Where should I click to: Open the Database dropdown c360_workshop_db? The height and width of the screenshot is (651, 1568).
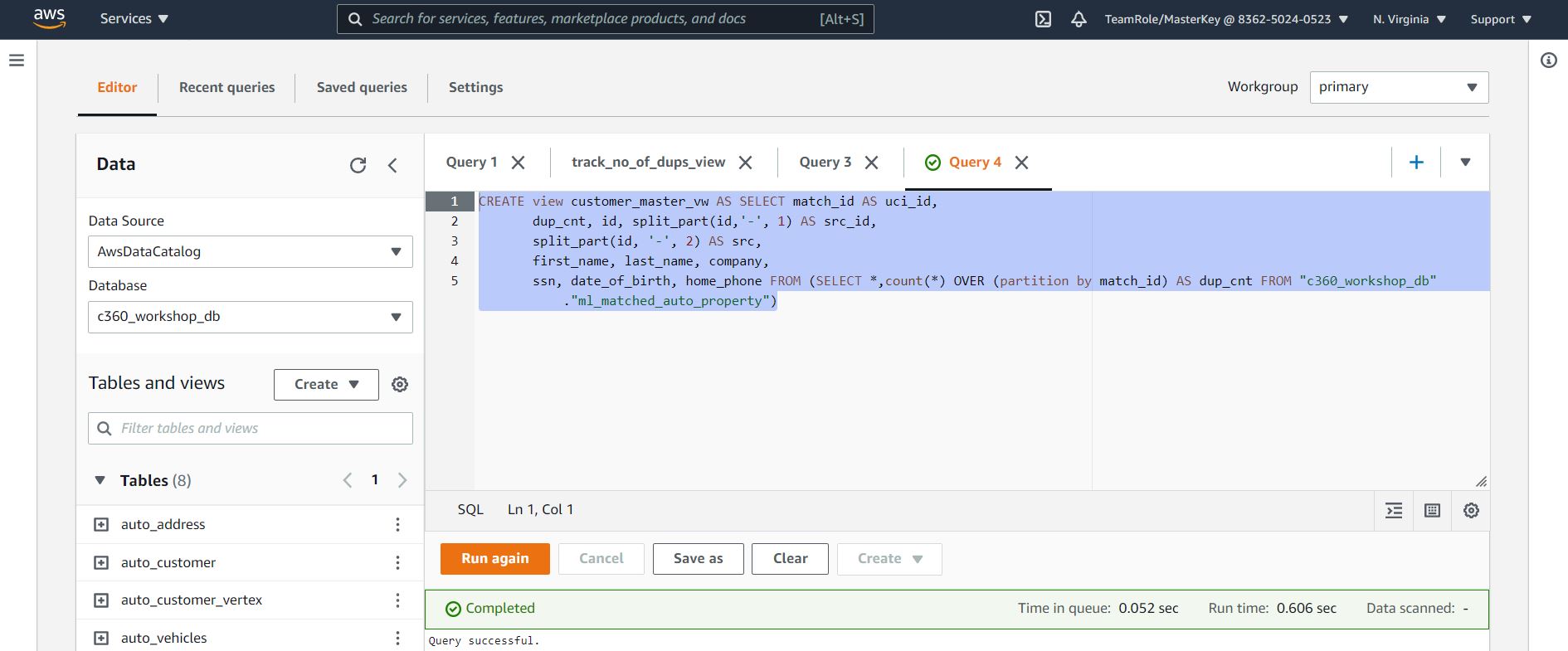[x=250, y=317]
